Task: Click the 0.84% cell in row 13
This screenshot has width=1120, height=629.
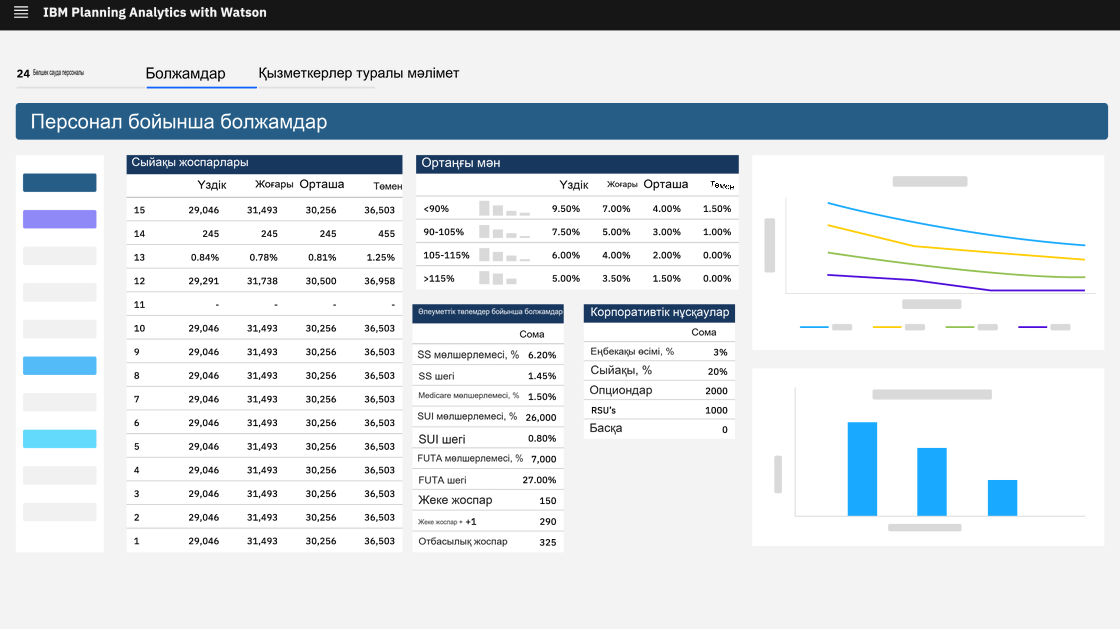Action: tap(204, 257)
